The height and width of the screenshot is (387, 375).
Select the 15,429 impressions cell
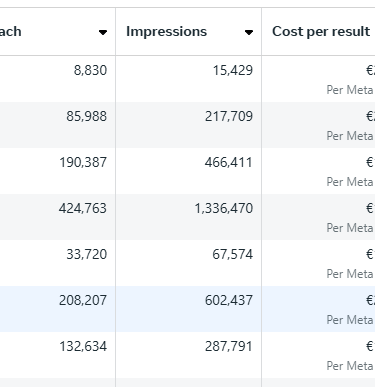(189, 79)
